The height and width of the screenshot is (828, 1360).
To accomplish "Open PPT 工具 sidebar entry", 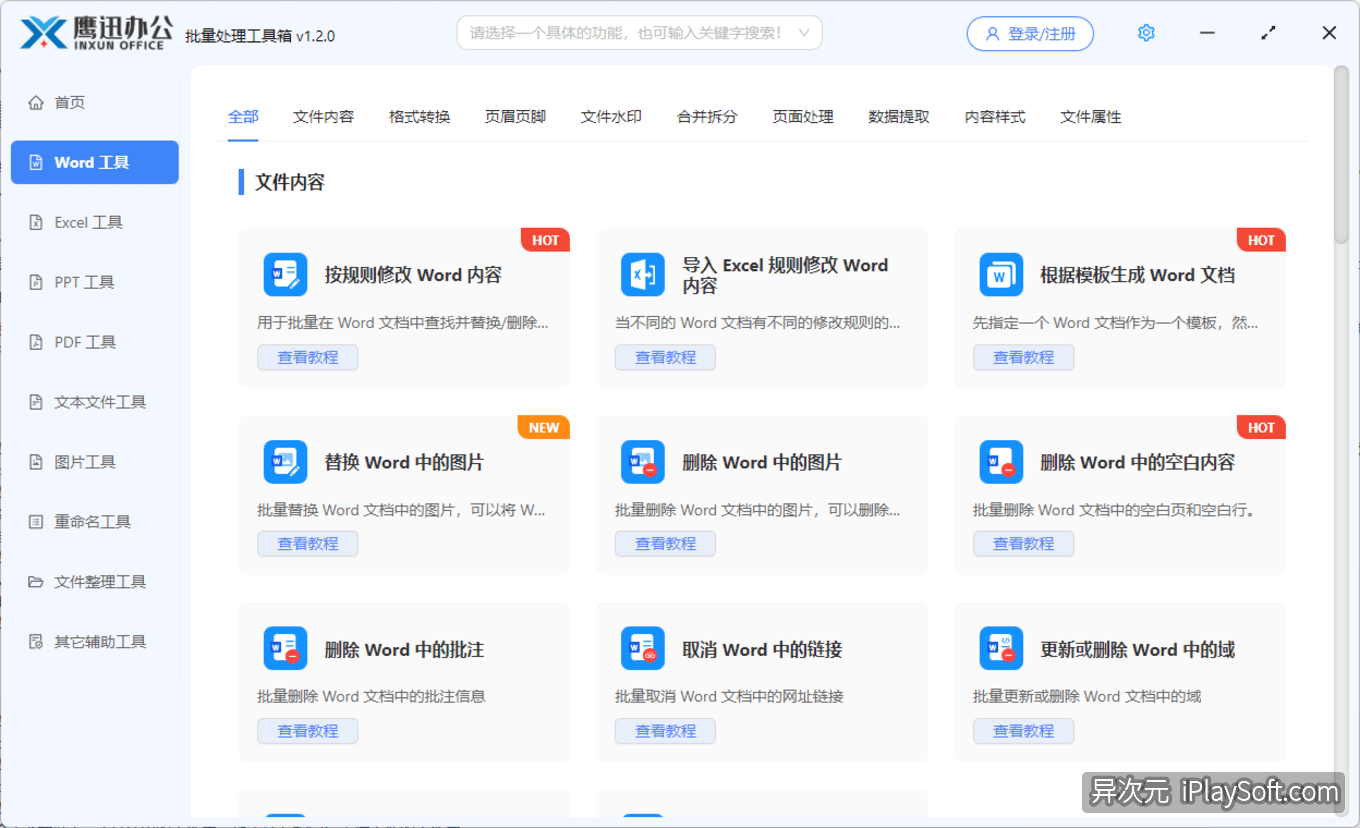I will point(94,282).
